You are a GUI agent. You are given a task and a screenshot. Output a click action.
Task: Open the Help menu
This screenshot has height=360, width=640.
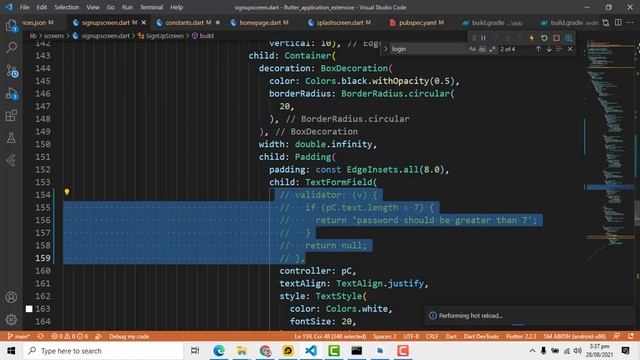pos(176,7)
